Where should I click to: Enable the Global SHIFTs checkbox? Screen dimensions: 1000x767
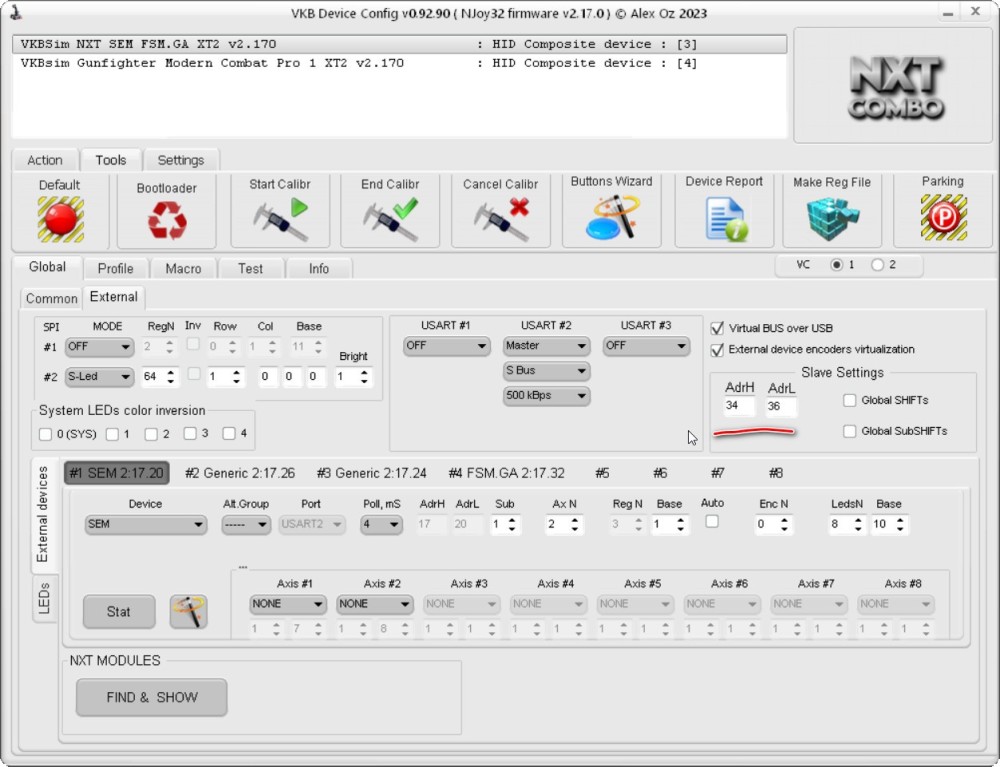[850, 400]
